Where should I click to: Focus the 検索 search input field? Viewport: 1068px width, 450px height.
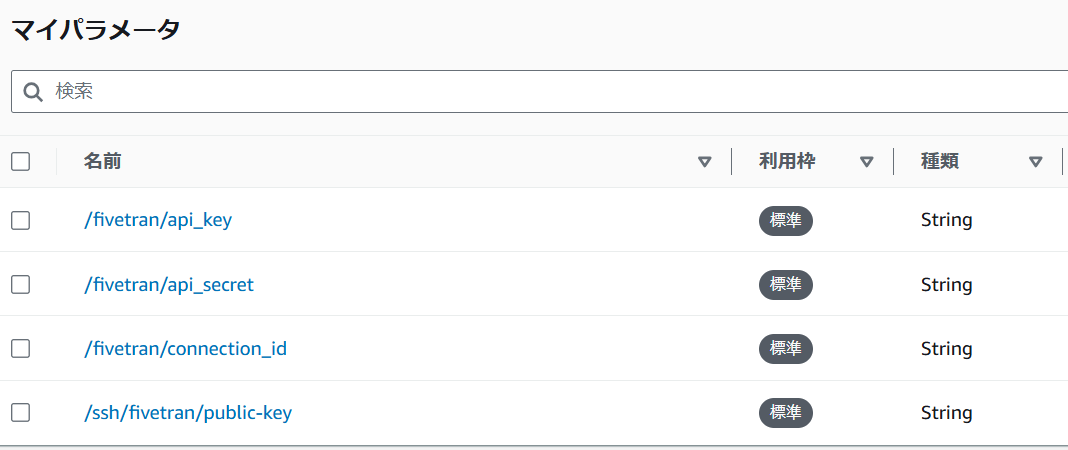click(x=539, y=92)
